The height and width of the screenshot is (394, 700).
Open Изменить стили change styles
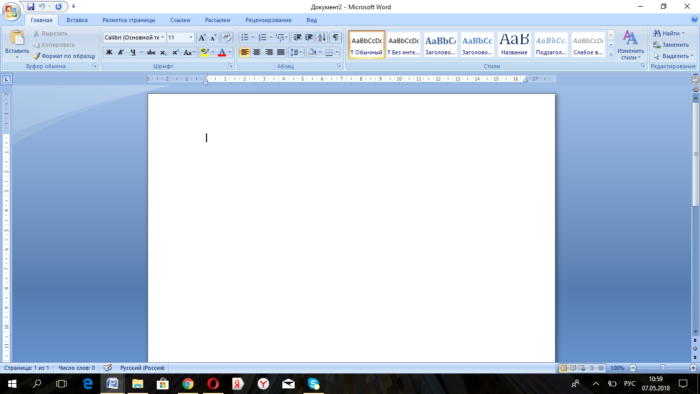(630, 45)
